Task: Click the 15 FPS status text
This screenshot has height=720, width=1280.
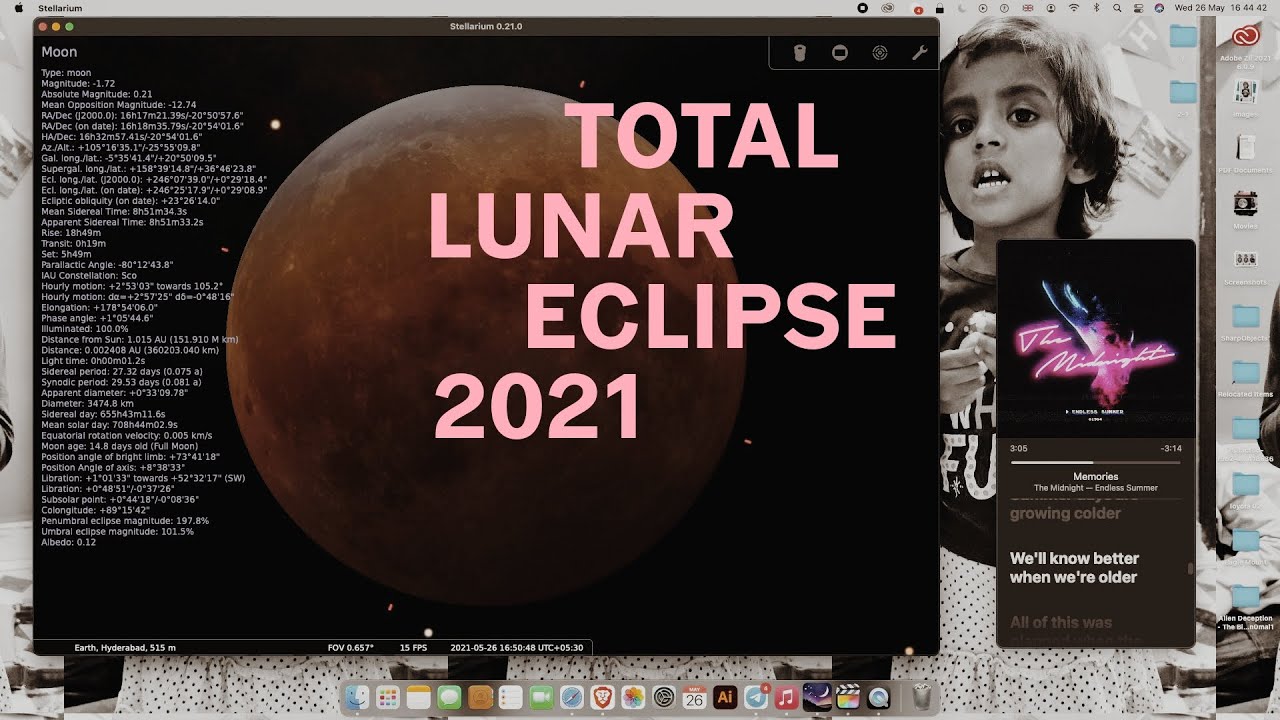Action: (x=414, y=648)
